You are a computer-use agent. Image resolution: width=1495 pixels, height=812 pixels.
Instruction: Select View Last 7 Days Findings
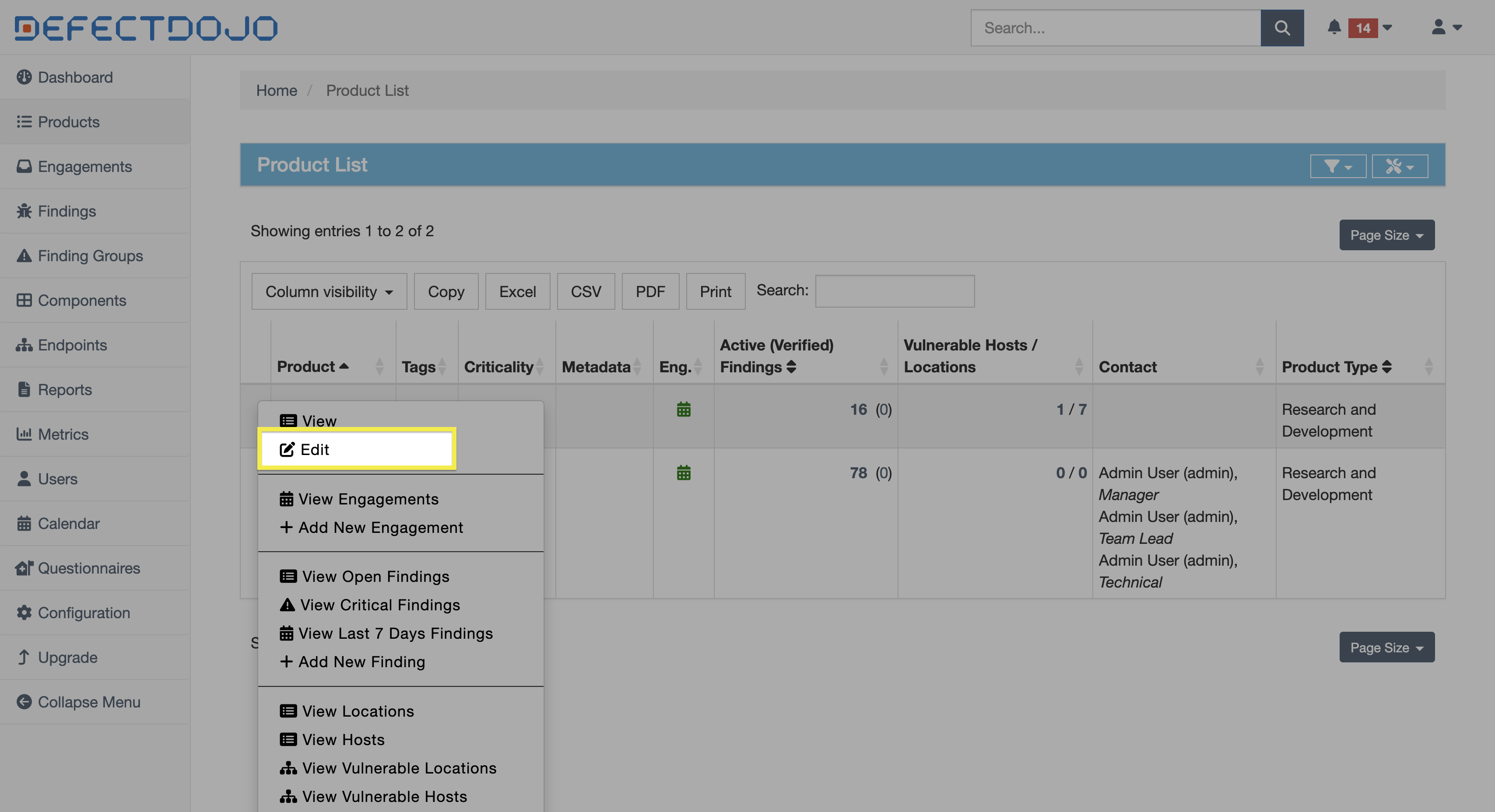[386, 633]
